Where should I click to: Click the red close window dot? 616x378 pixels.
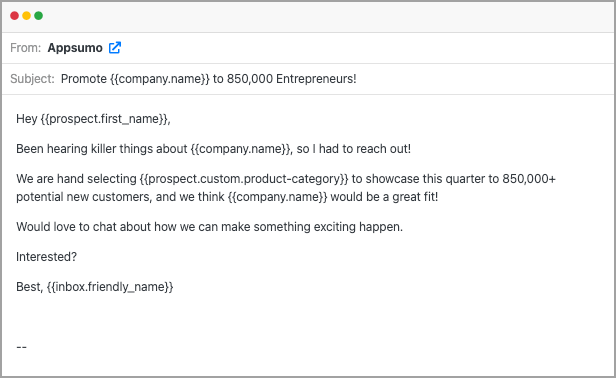click(x=15, y=16)
